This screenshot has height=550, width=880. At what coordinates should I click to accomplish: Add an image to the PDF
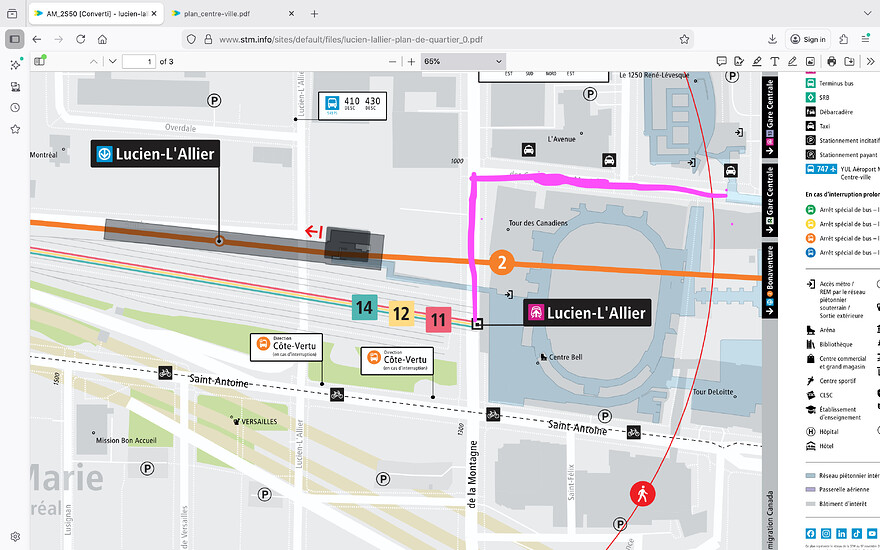pos(810,61)
